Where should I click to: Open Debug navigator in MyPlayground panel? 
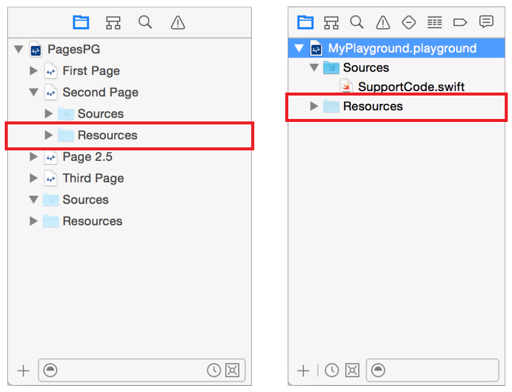click(435, 22)
